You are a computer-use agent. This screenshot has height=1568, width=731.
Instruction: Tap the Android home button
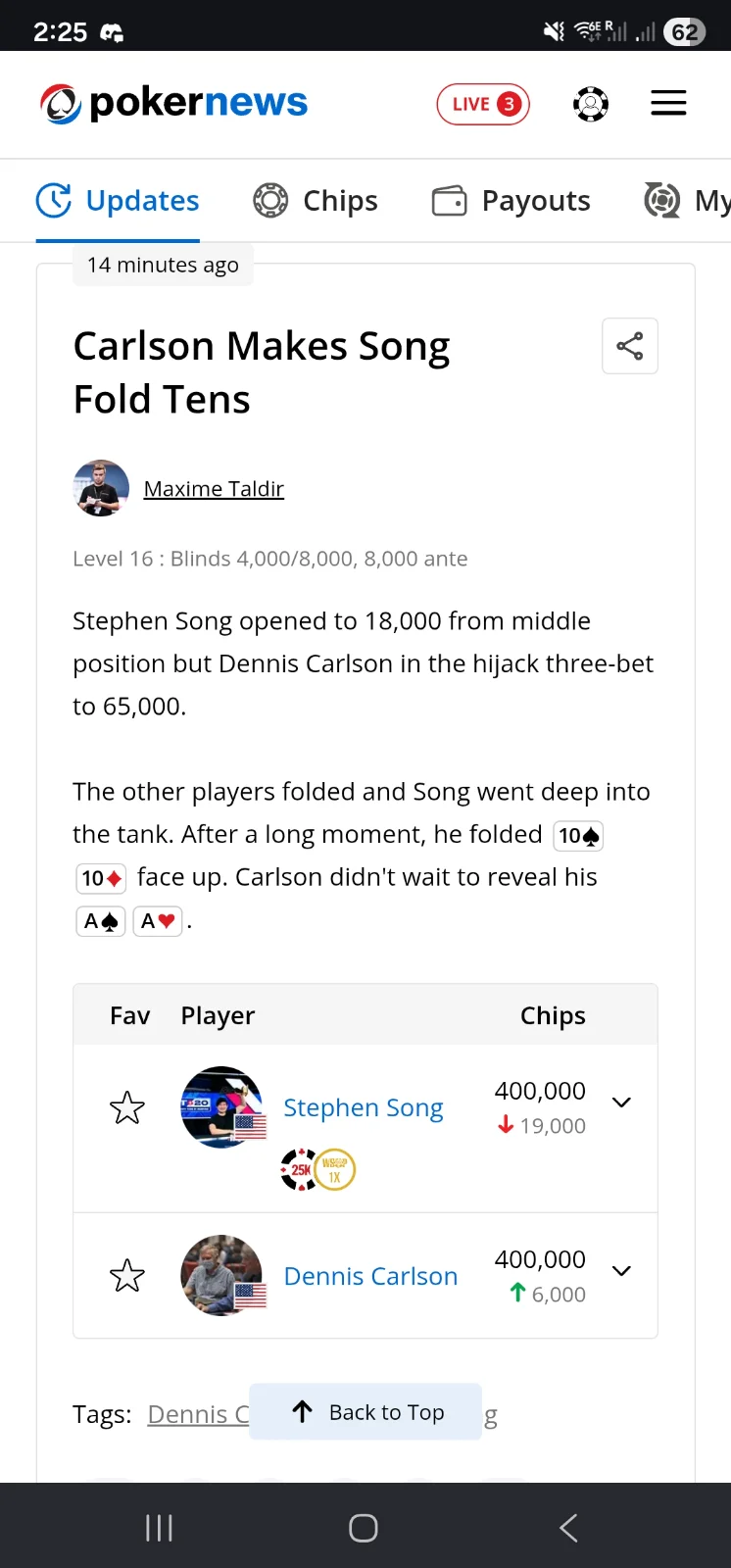[364, 1528]
